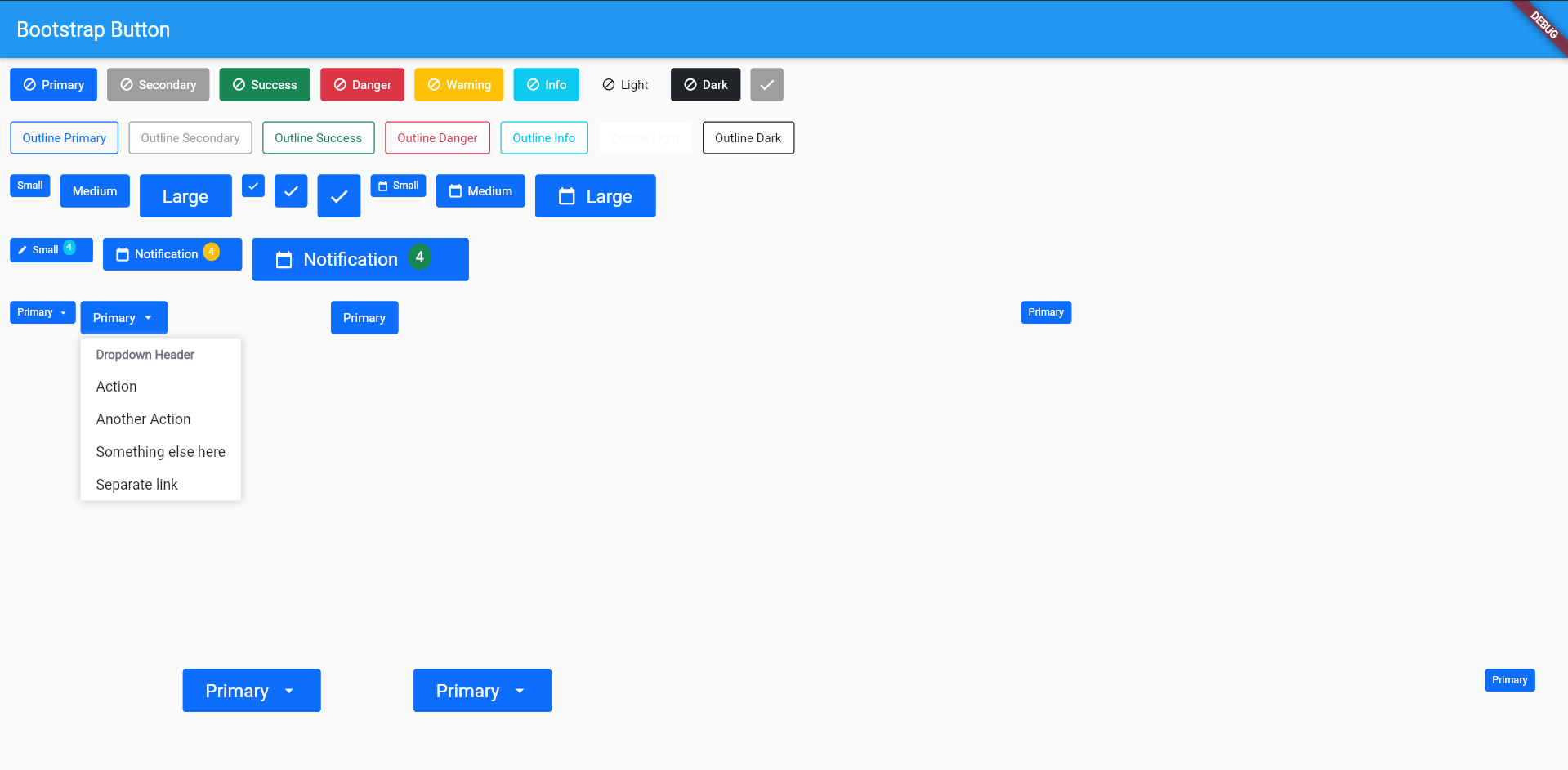This screenshot has width=1568, height=770.
Task: Open the second large Primary dropdown at bottom
Action: (x=482, y=691)
